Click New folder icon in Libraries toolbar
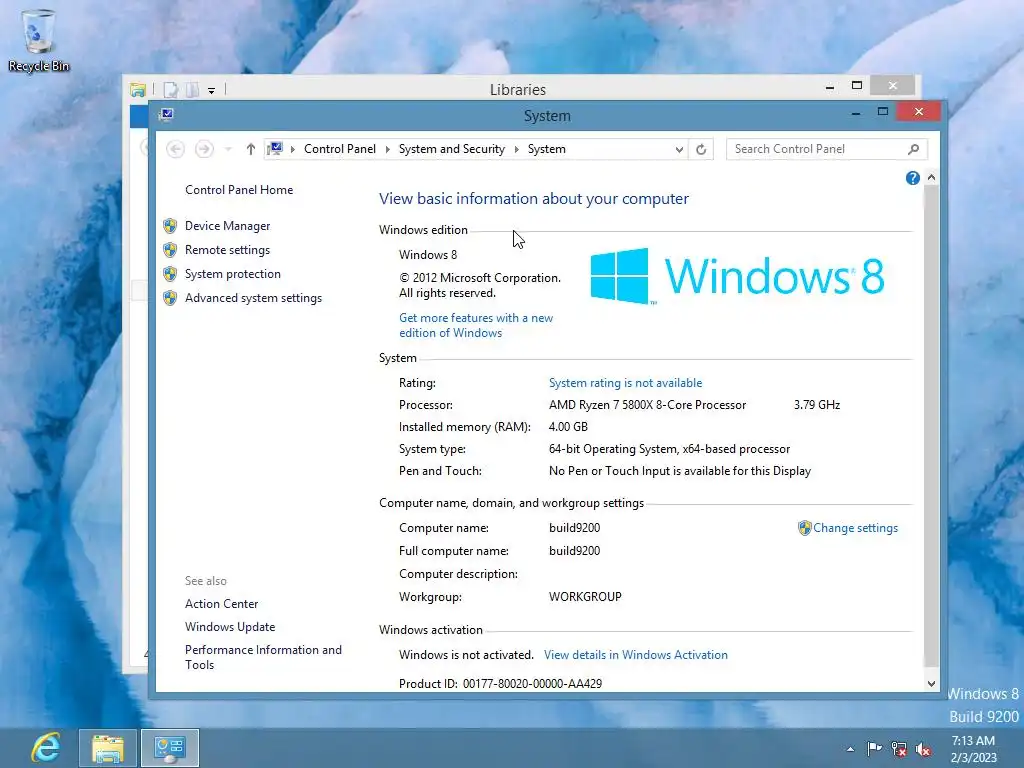 [193, 89]
